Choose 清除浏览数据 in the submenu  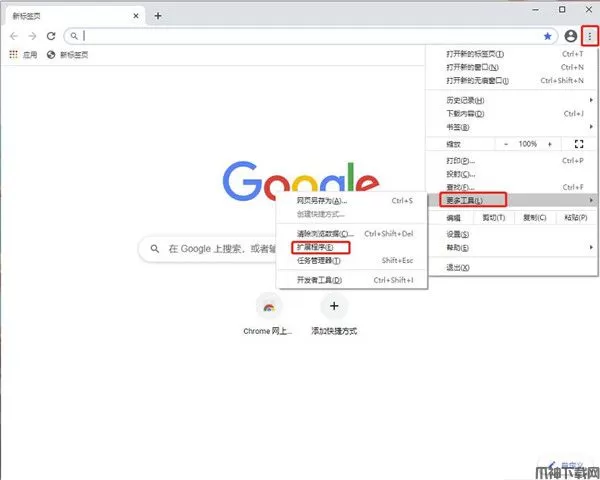coord(352,233)
